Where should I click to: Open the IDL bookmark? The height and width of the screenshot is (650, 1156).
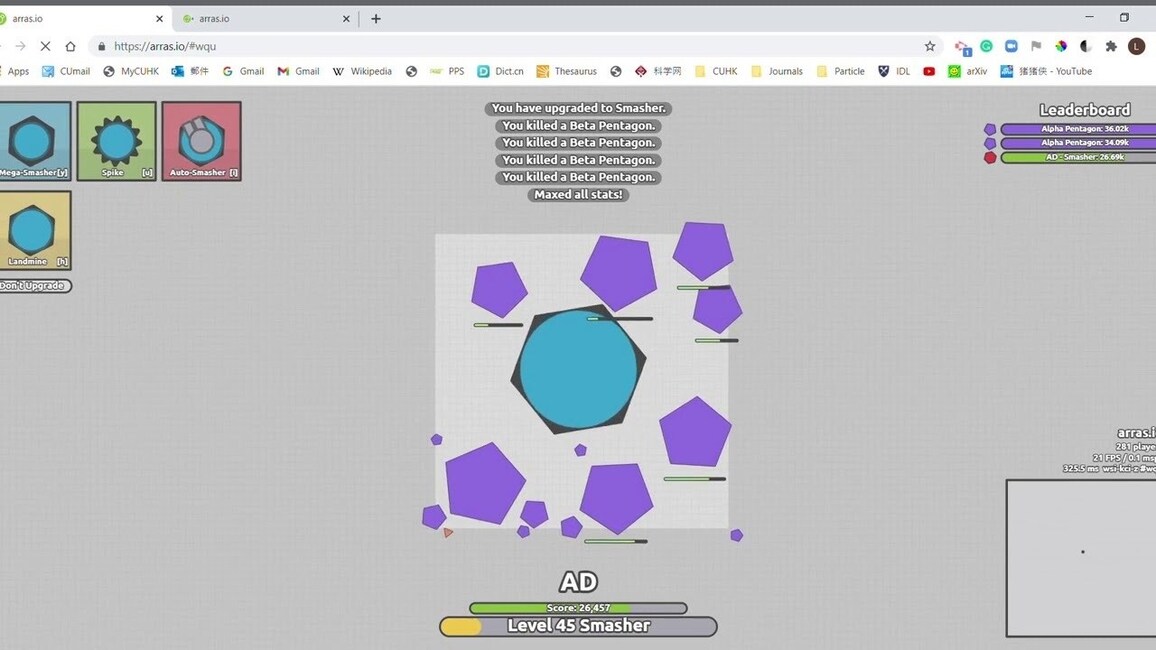894,71
